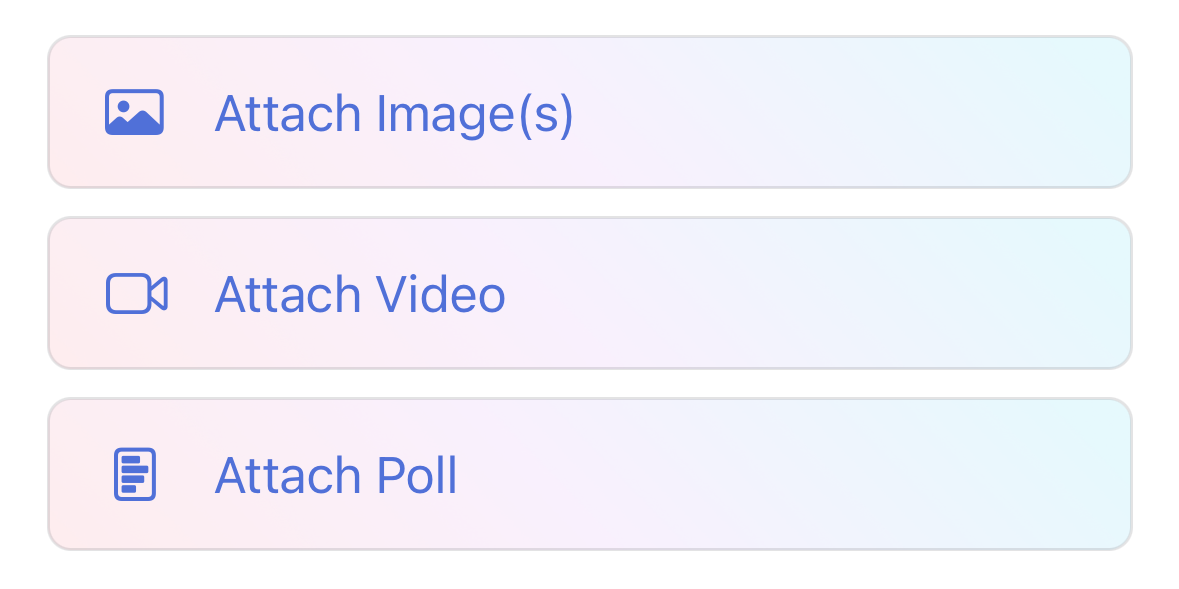Image resolution: width=1179 pixels, height=589 pixels.
Task: Click the "Attach Image(s)" text label
Action: pyautogui.click(x=394, y=114)
